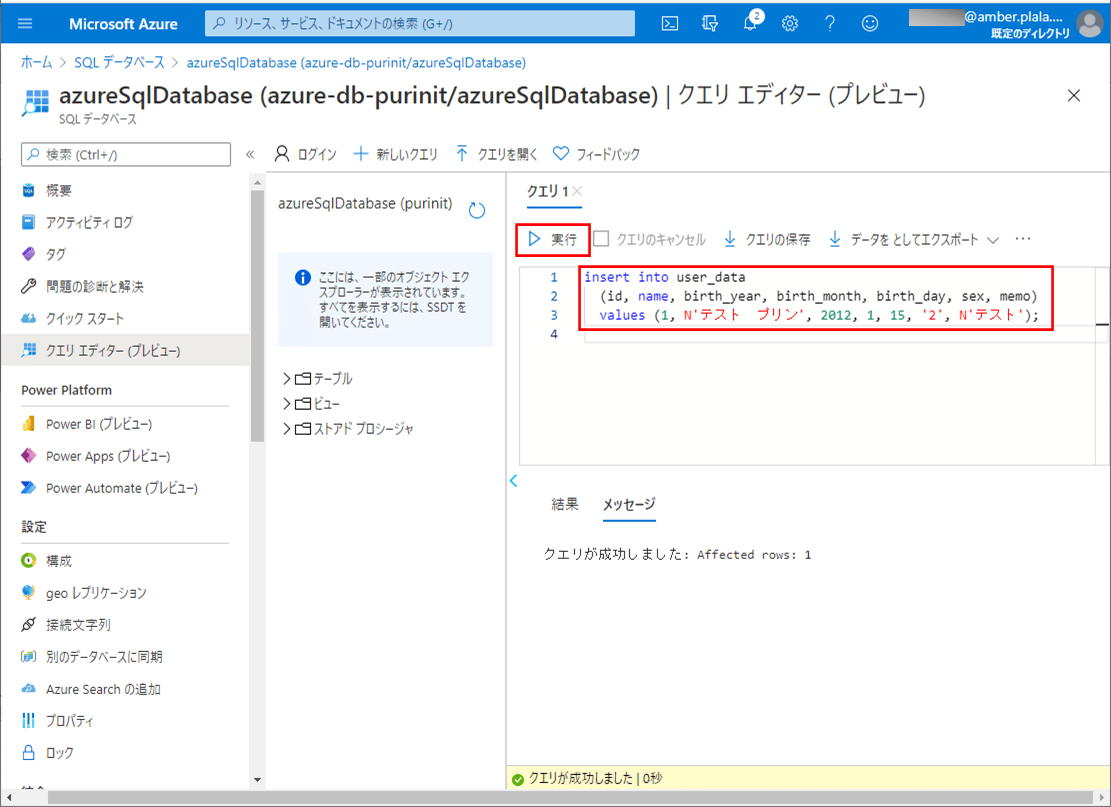The height and width of the screenshot is (807, 1111).
Task: Go to the ホーム breadcrumb link
Action: pos(37,62)
